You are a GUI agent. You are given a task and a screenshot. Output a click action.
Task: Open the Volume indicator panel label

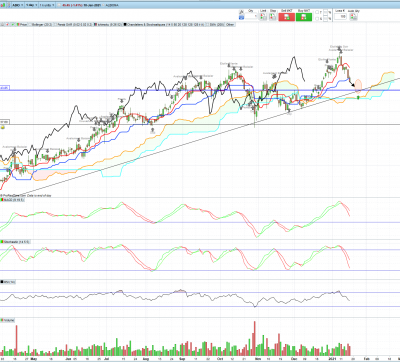(8, 320)
